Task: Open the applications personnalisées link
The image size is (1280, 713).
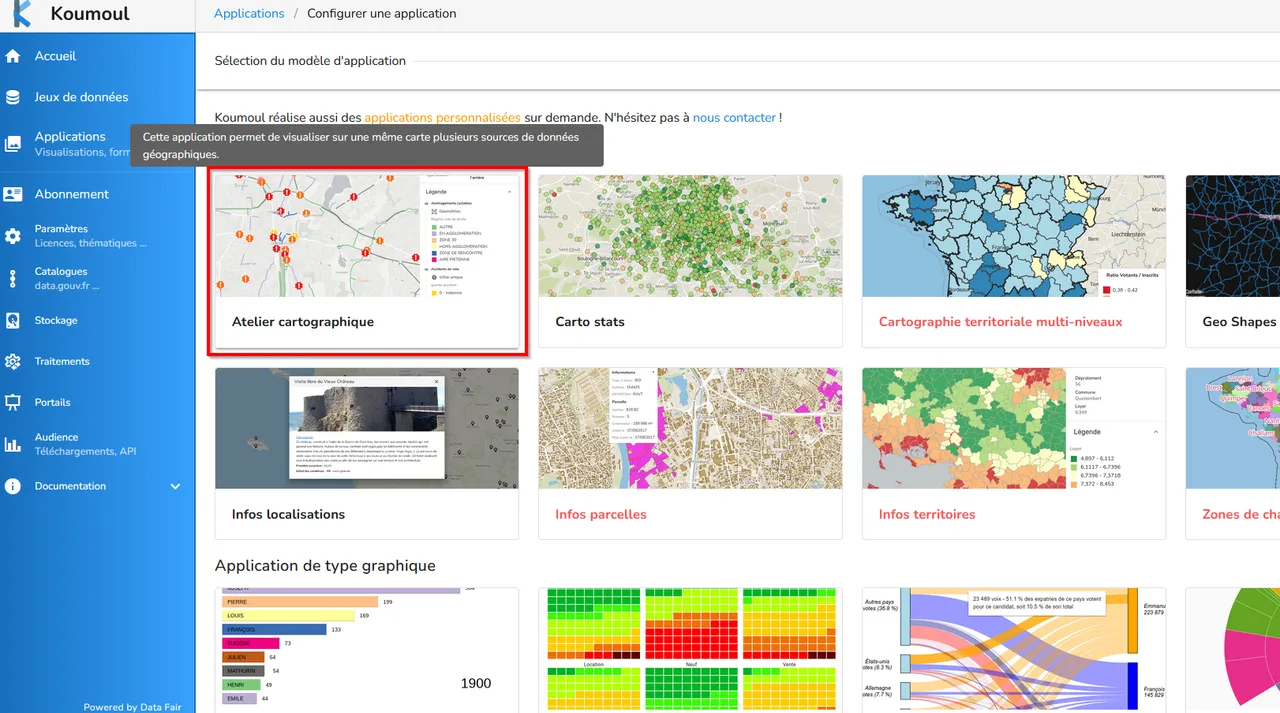Action: (442, 117)
